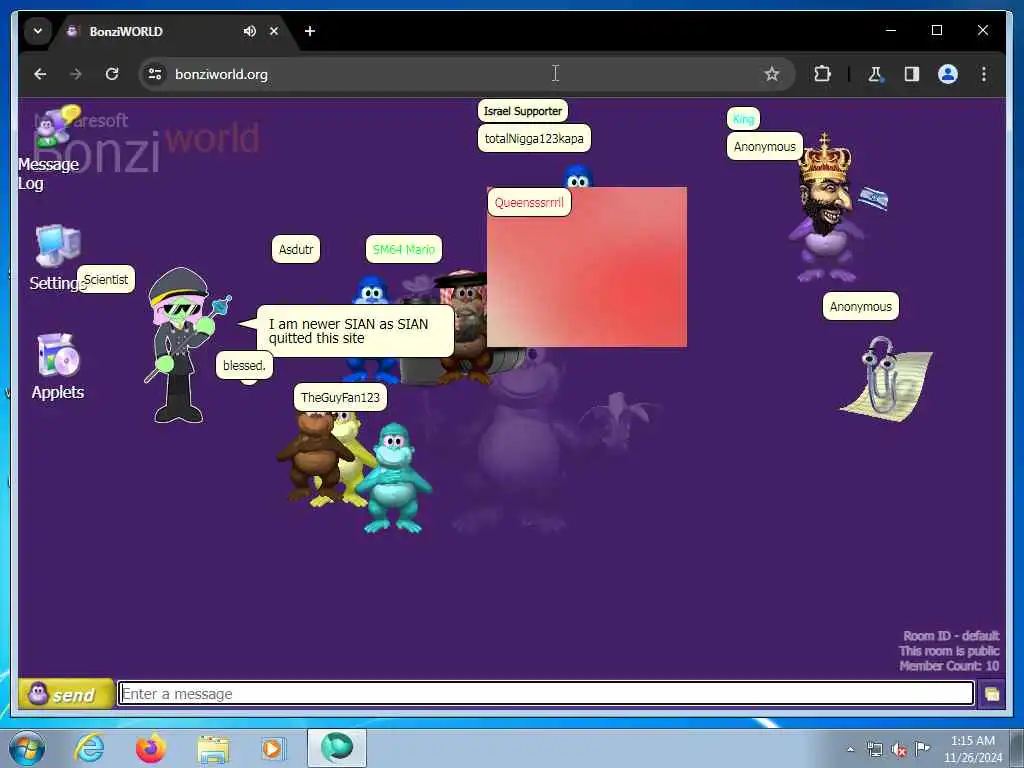Click the King crowned character

pos(829,208)
